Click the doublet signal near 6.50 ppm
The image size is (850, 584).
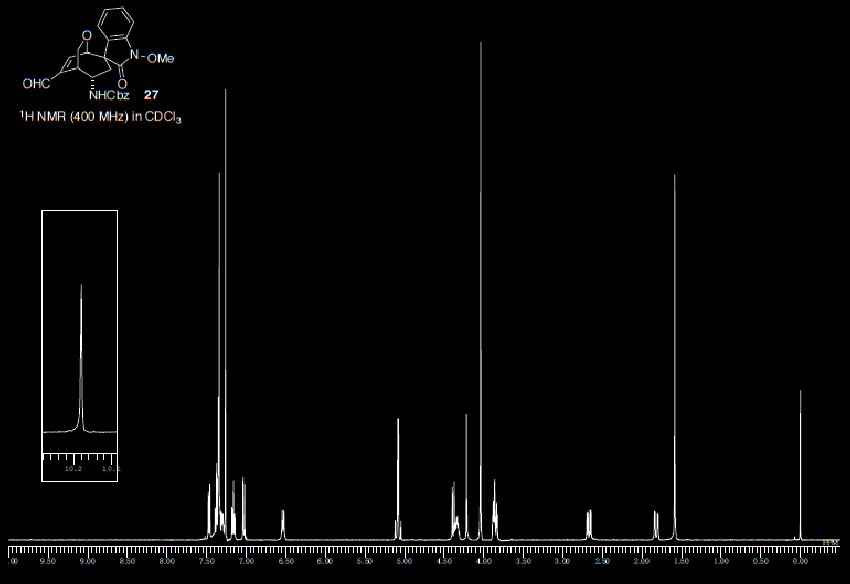(x=283, y=523)
